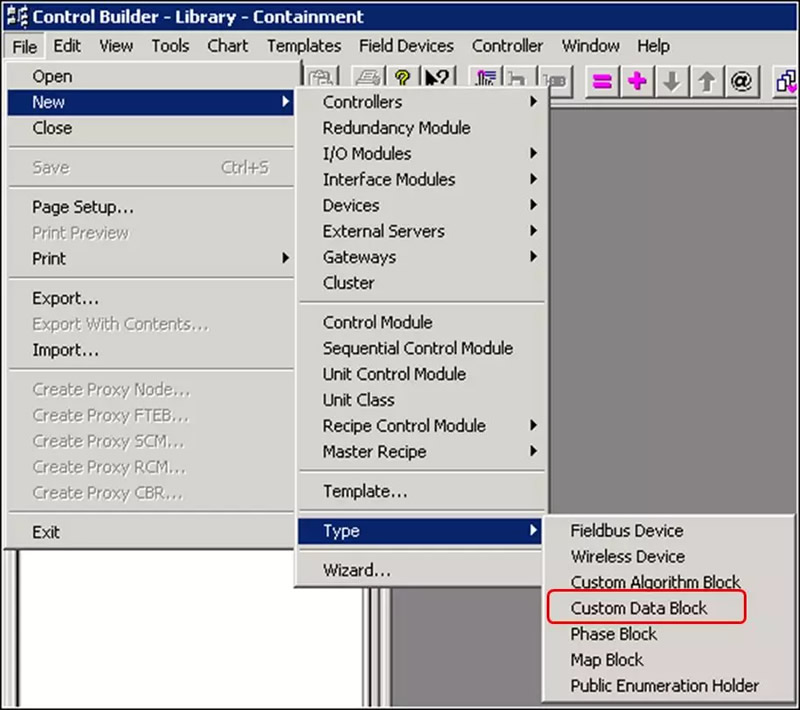Click the yellow question mark Help icon
800x710 pixels.
click(403, 78)
